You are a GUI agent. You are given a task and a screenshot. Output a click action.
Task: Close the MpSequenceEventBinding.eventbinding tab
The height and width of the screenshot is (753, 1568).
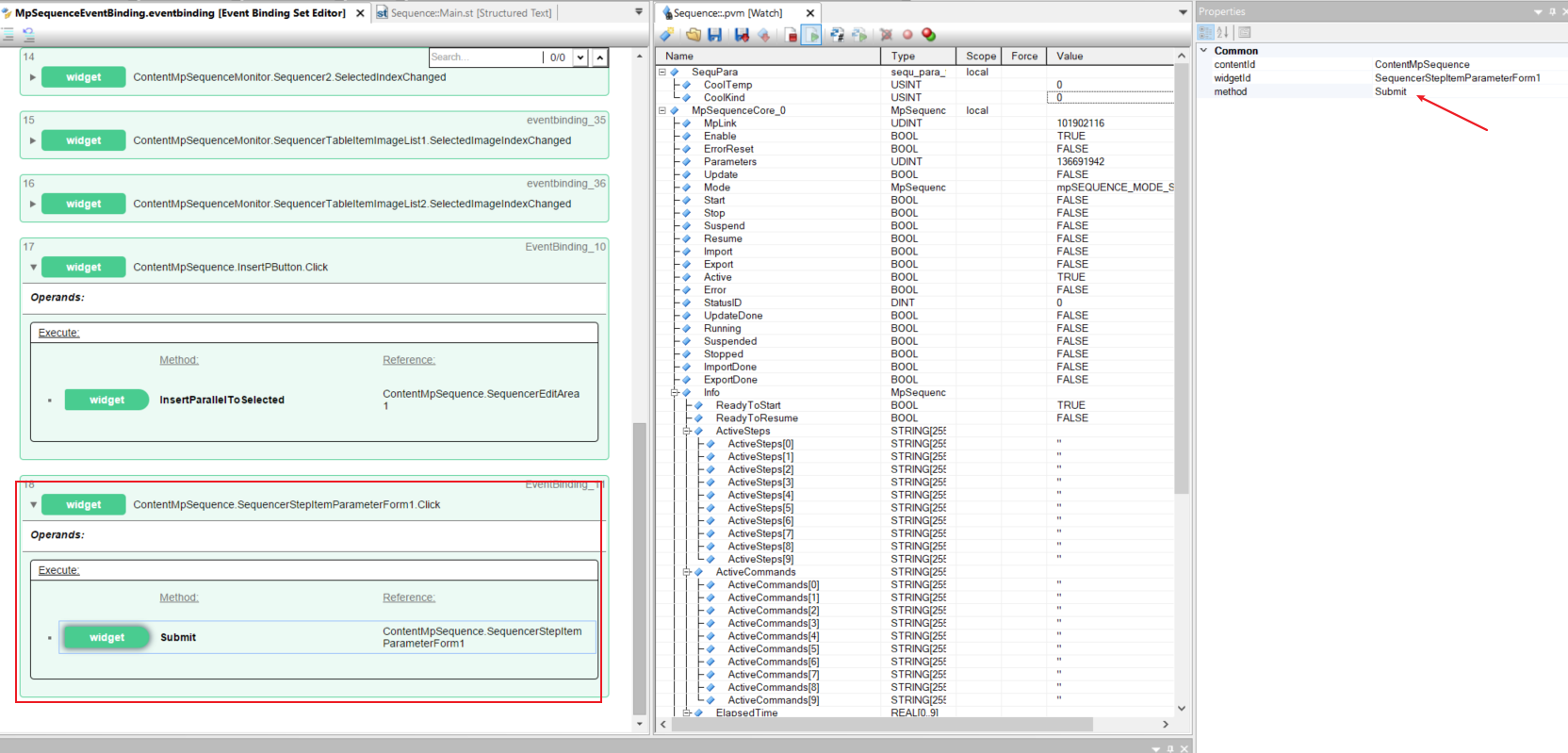pos(360,13)
